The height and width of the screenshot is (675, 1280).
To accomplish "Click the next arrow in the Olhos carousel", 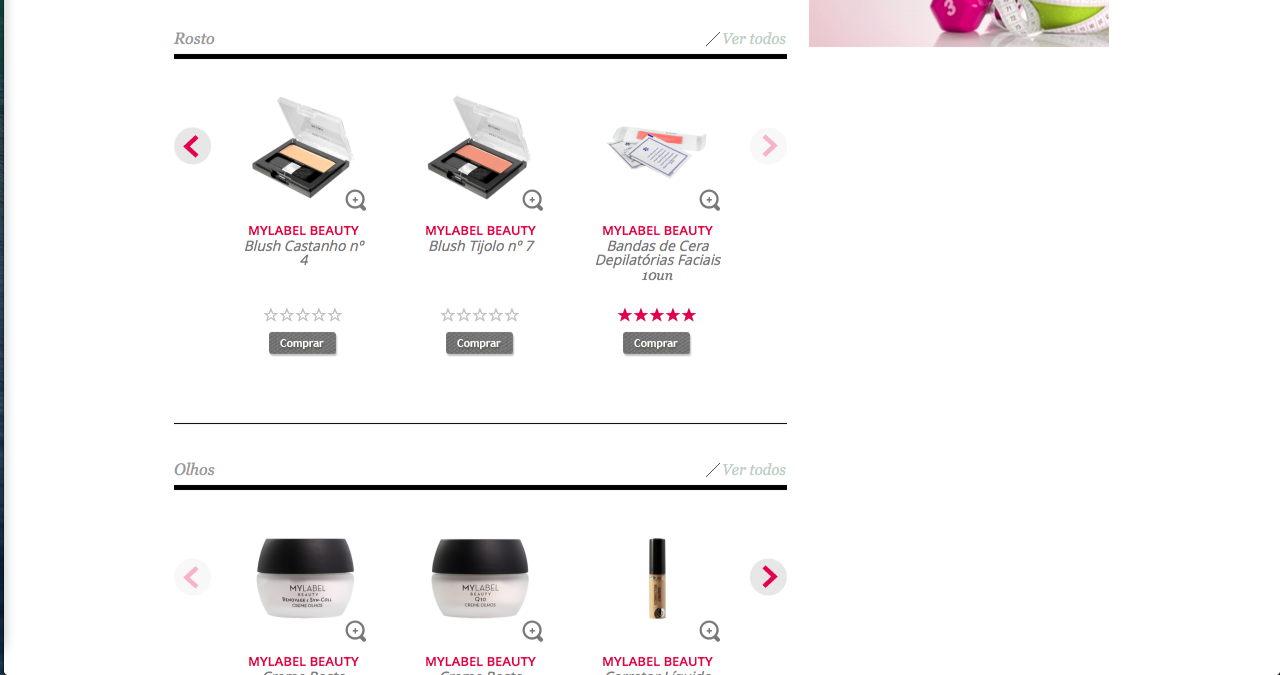I will (x=768, y=577).
